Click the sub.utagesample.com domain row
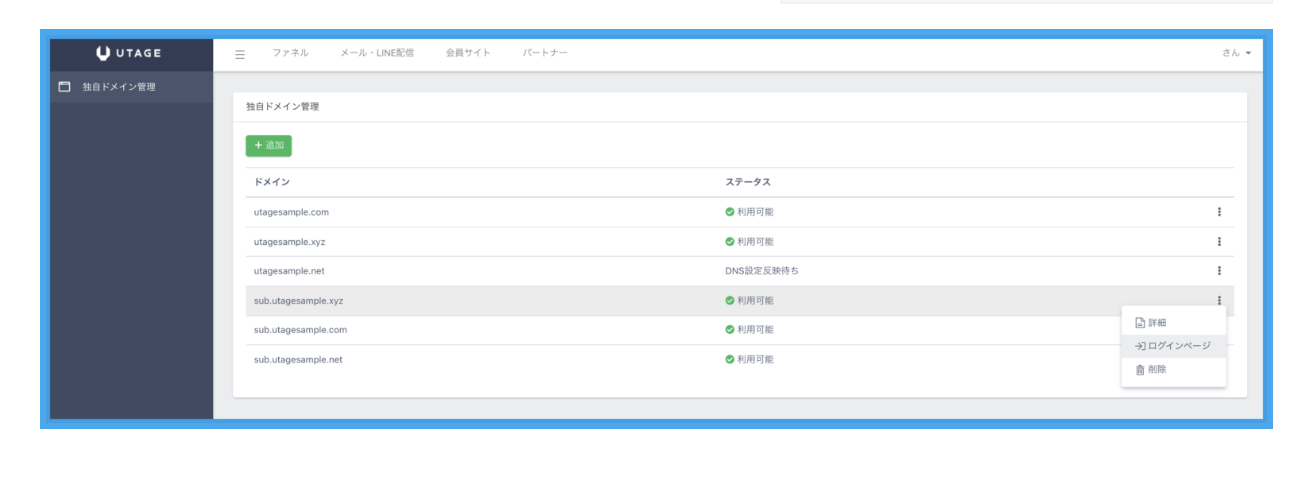 pyautogui.click(x=300, y=330)
